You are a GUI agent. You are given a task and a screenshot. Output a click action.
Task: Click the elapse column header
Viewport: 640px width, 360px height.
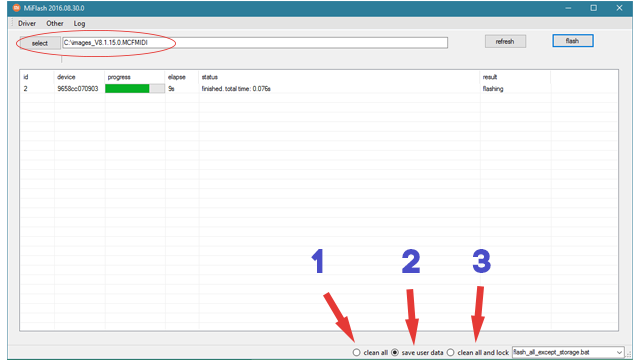[176, 77]
